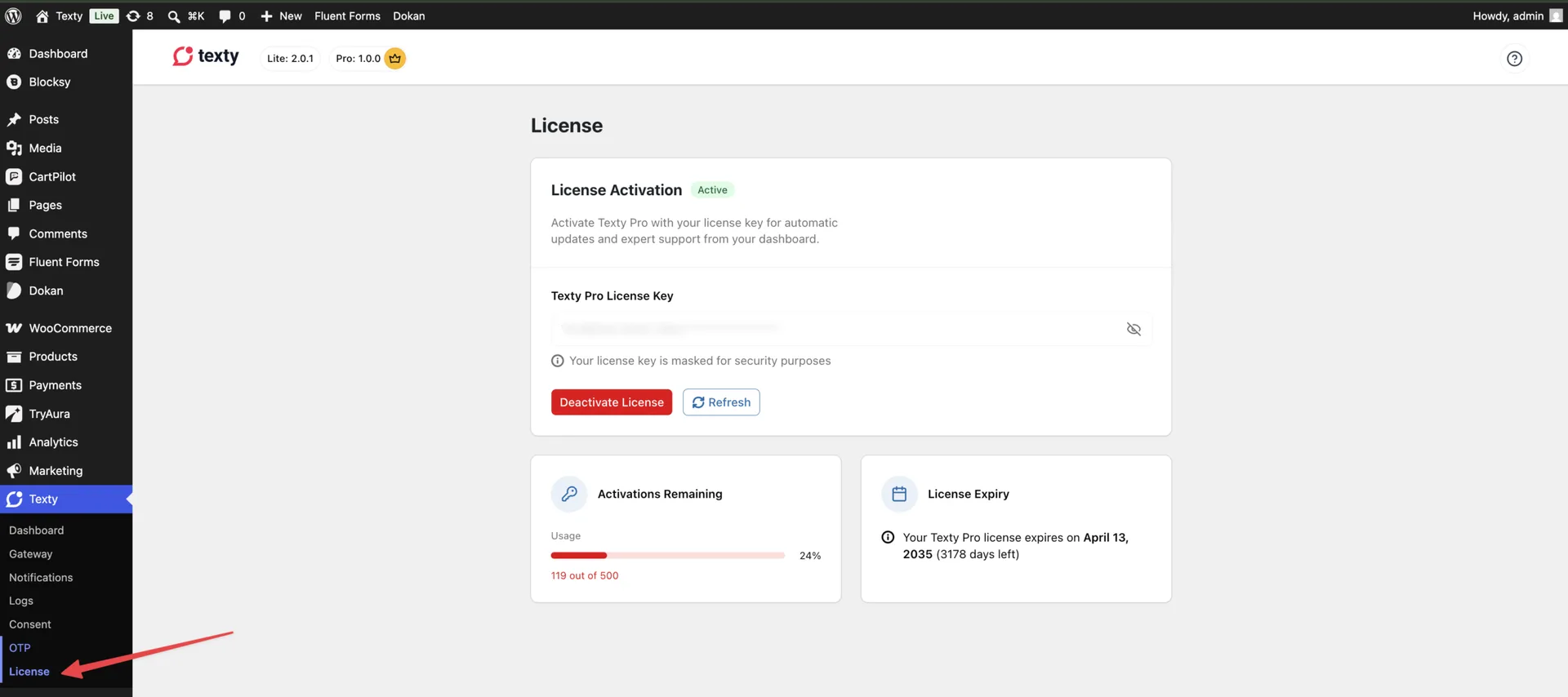Select the Texty sidebar menu
This screenshot has height=697, width=1568.
66,499
